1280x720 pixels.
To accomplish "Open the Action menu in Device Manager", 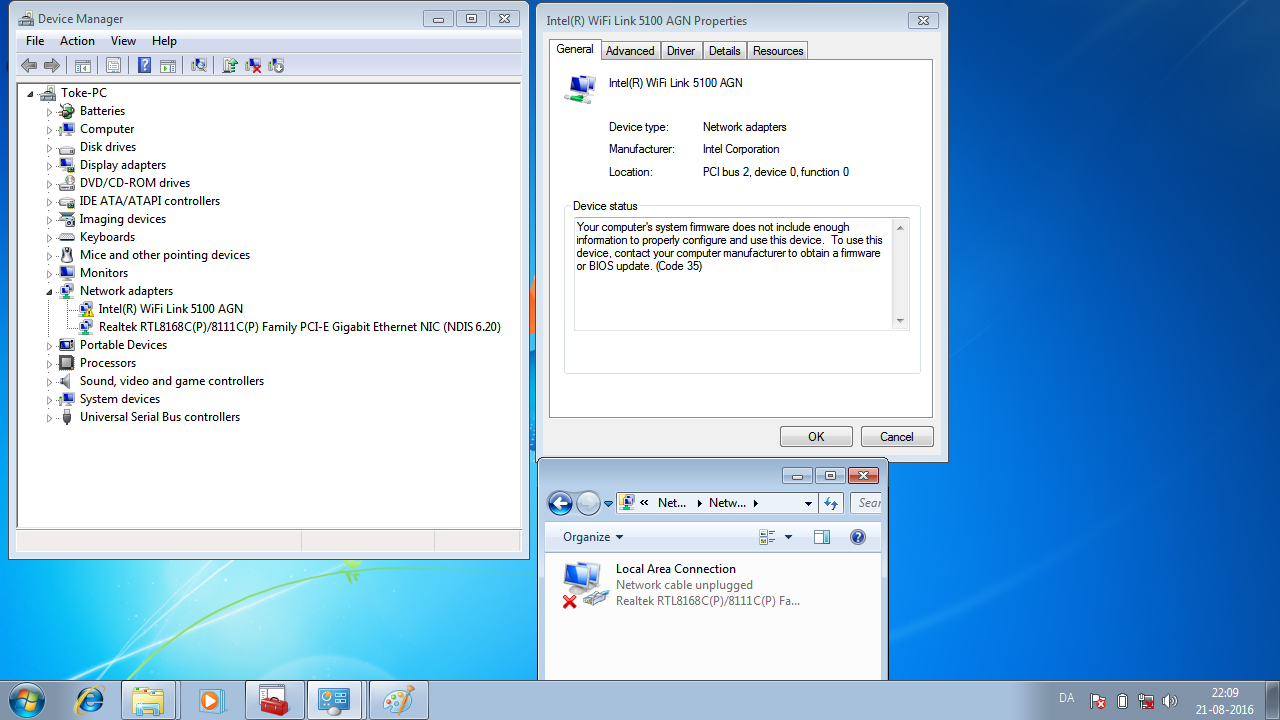I will pos(77,41).
